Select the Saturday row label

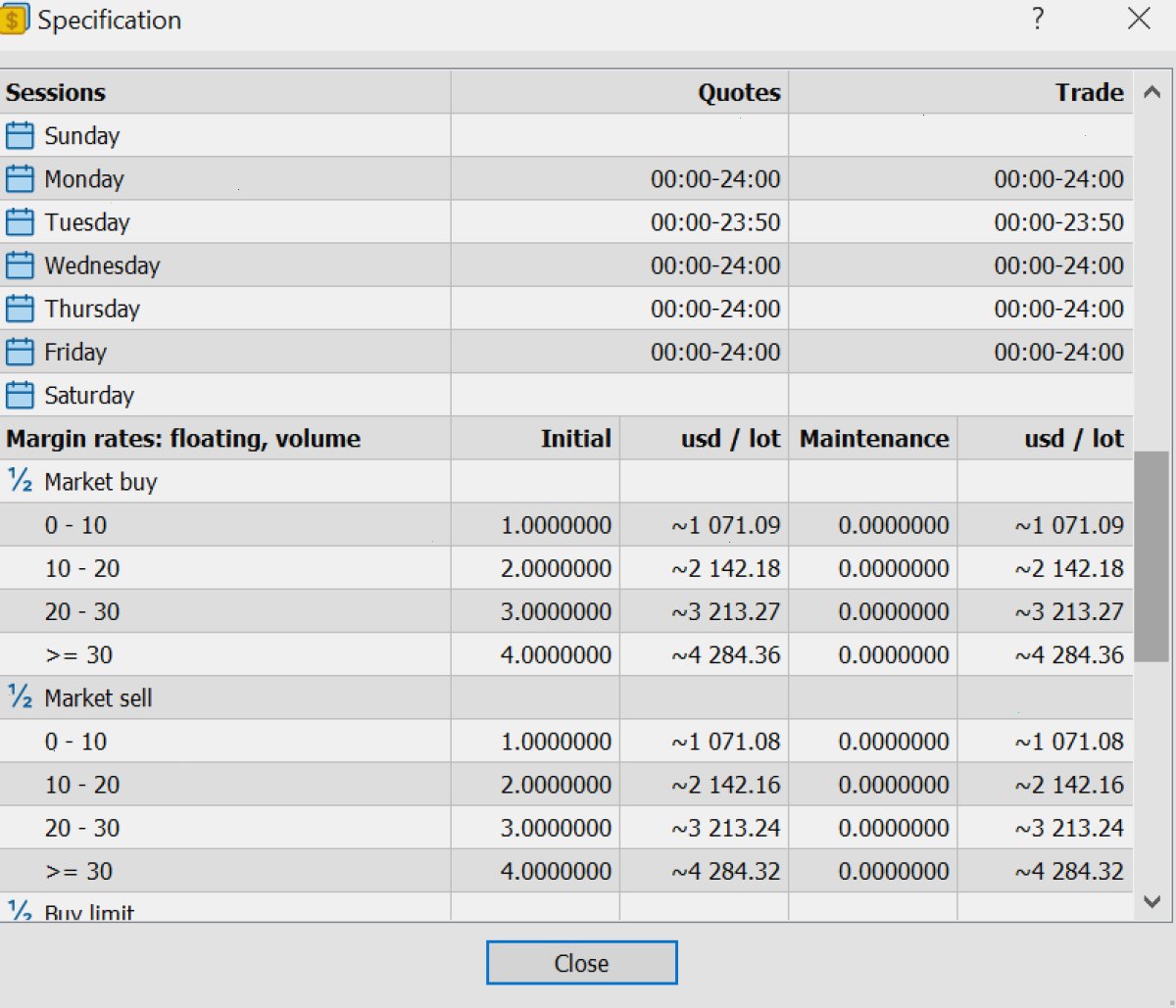coord(89,396)
